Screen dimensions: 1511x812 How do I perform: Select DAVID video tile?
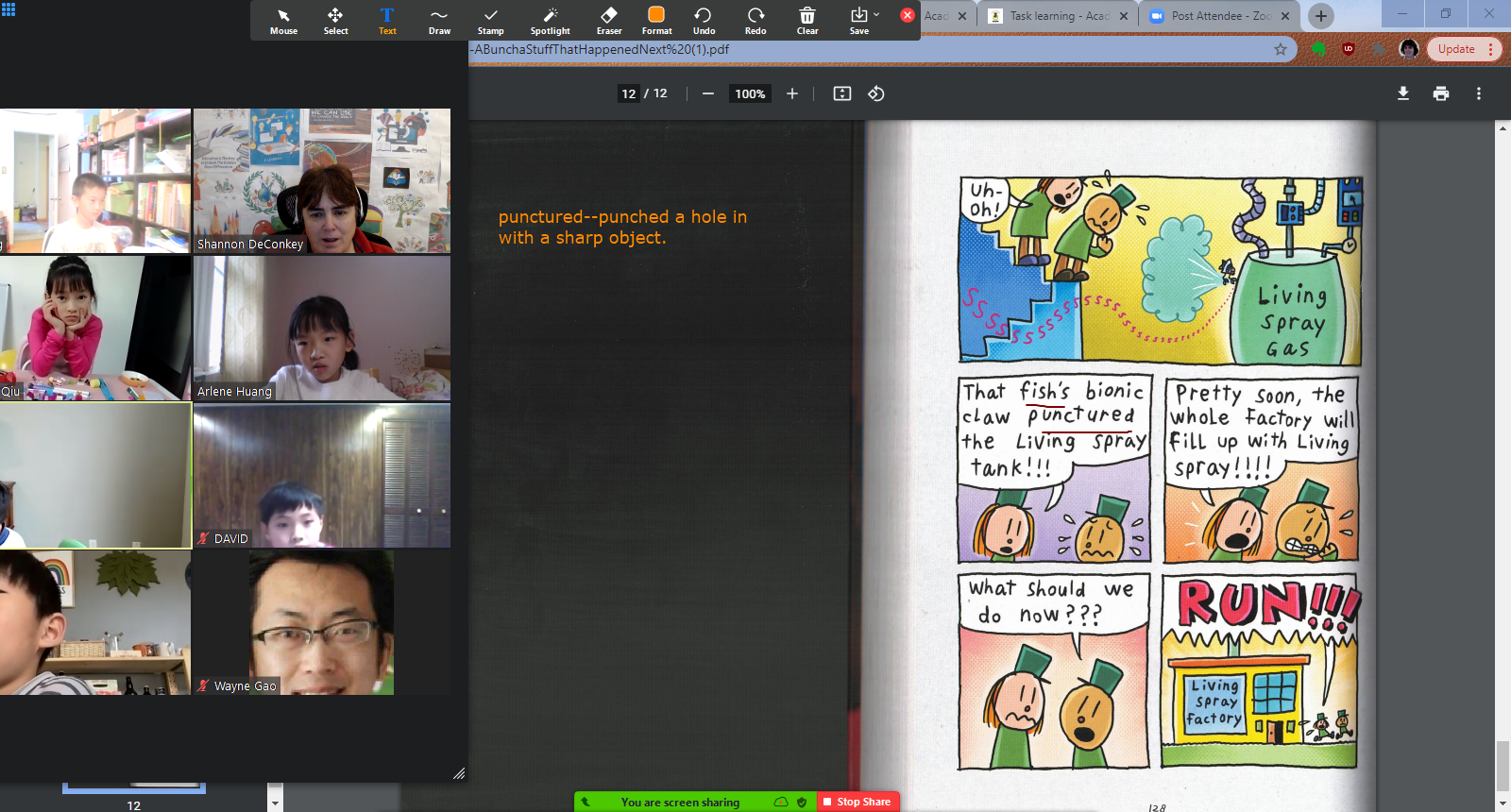click(x=322, y=475)
